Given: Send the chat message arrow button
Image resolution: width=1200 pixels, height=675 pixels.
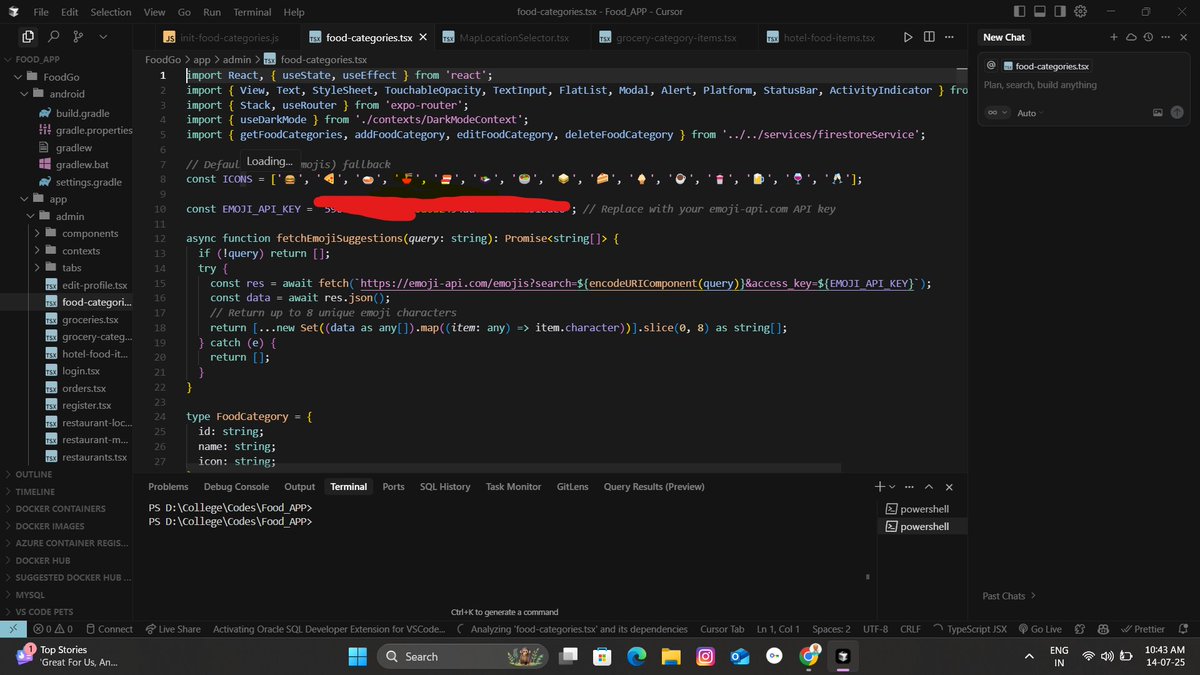Looking at the screenshot, I should click(x=1177, y=113).
